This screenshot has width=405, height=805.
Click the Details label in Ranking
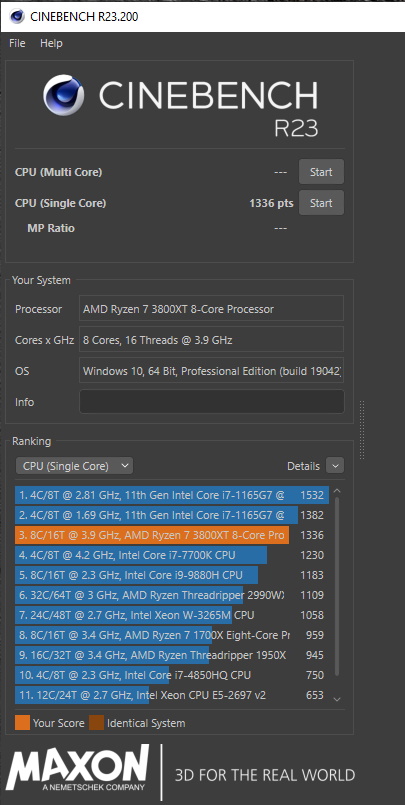pos(303,466)
